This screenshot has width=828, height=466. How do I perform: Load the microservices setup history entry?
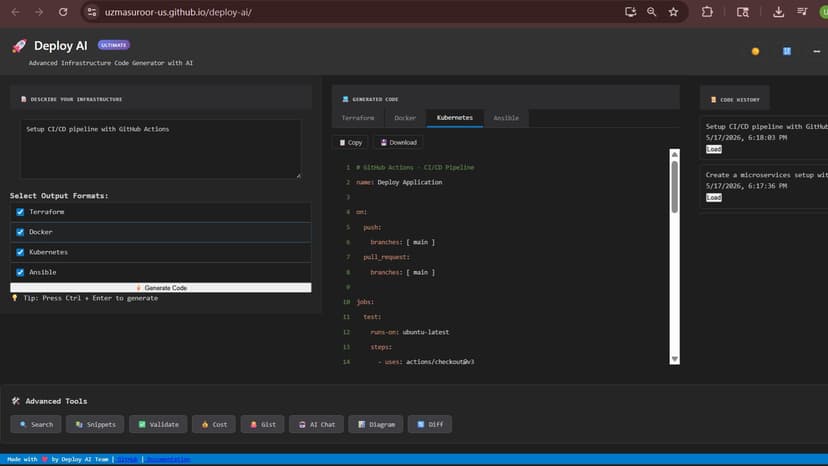(713, 198)
